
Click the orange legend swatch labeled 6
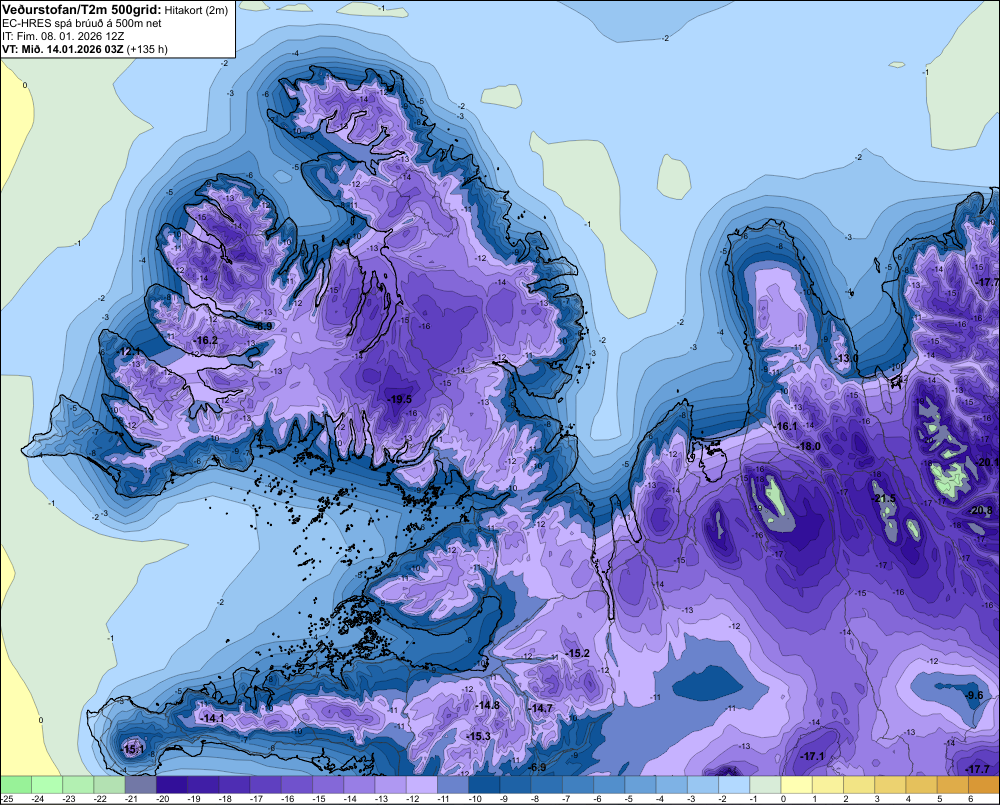(985, 785)
